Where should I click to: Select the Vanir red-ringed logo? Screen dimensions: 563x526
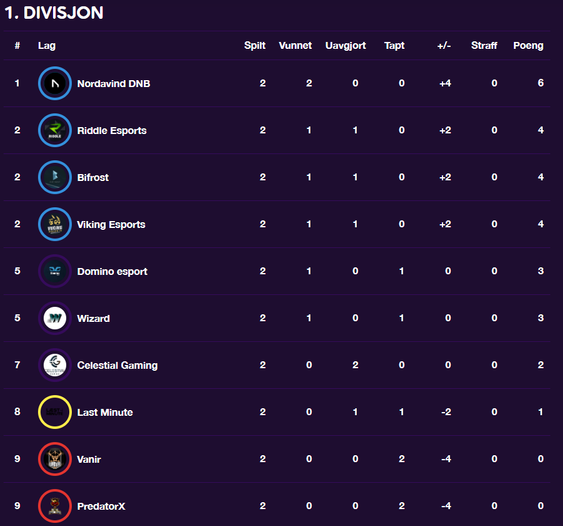[55, 459]
